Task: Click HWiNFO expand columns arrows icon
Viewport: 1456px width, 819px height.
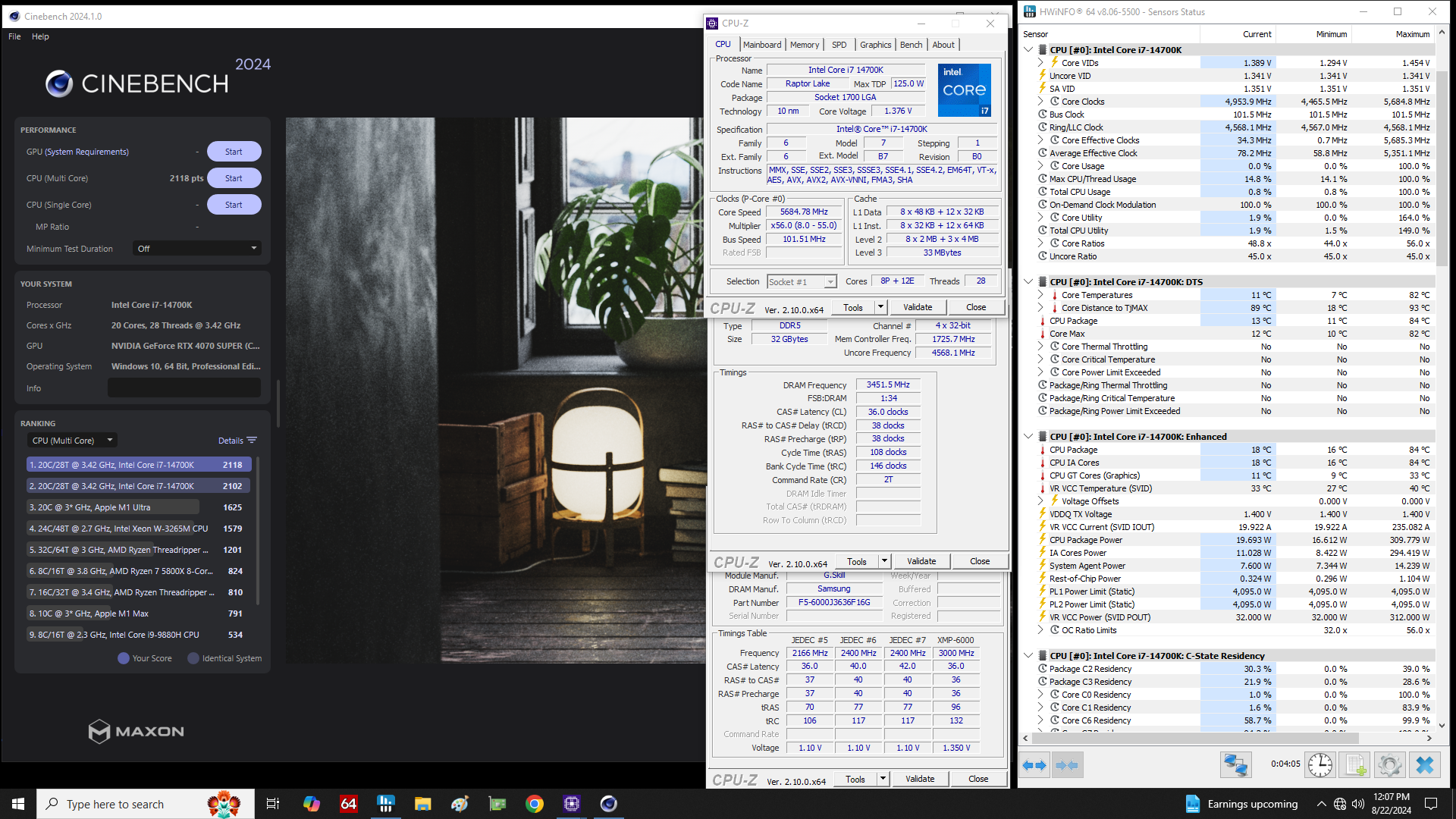Action: click(1034, 765)
